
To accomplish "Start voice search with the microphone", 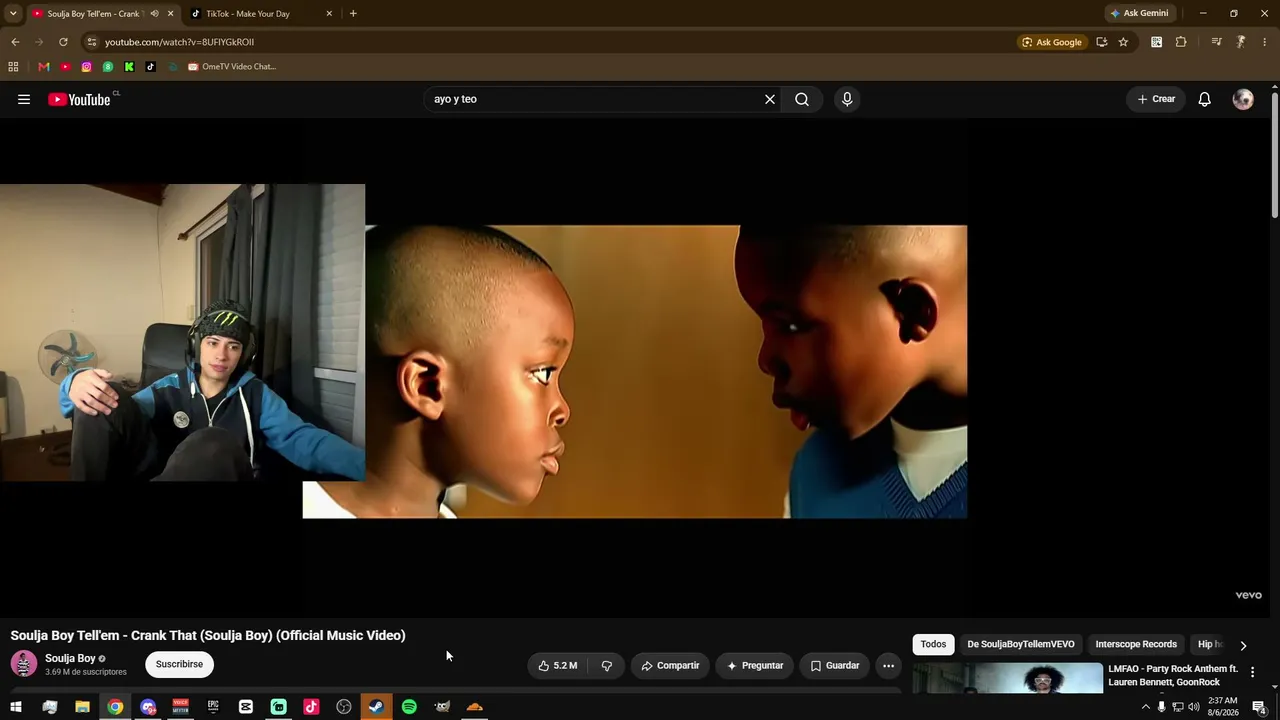I will click(x=847, y=99).
